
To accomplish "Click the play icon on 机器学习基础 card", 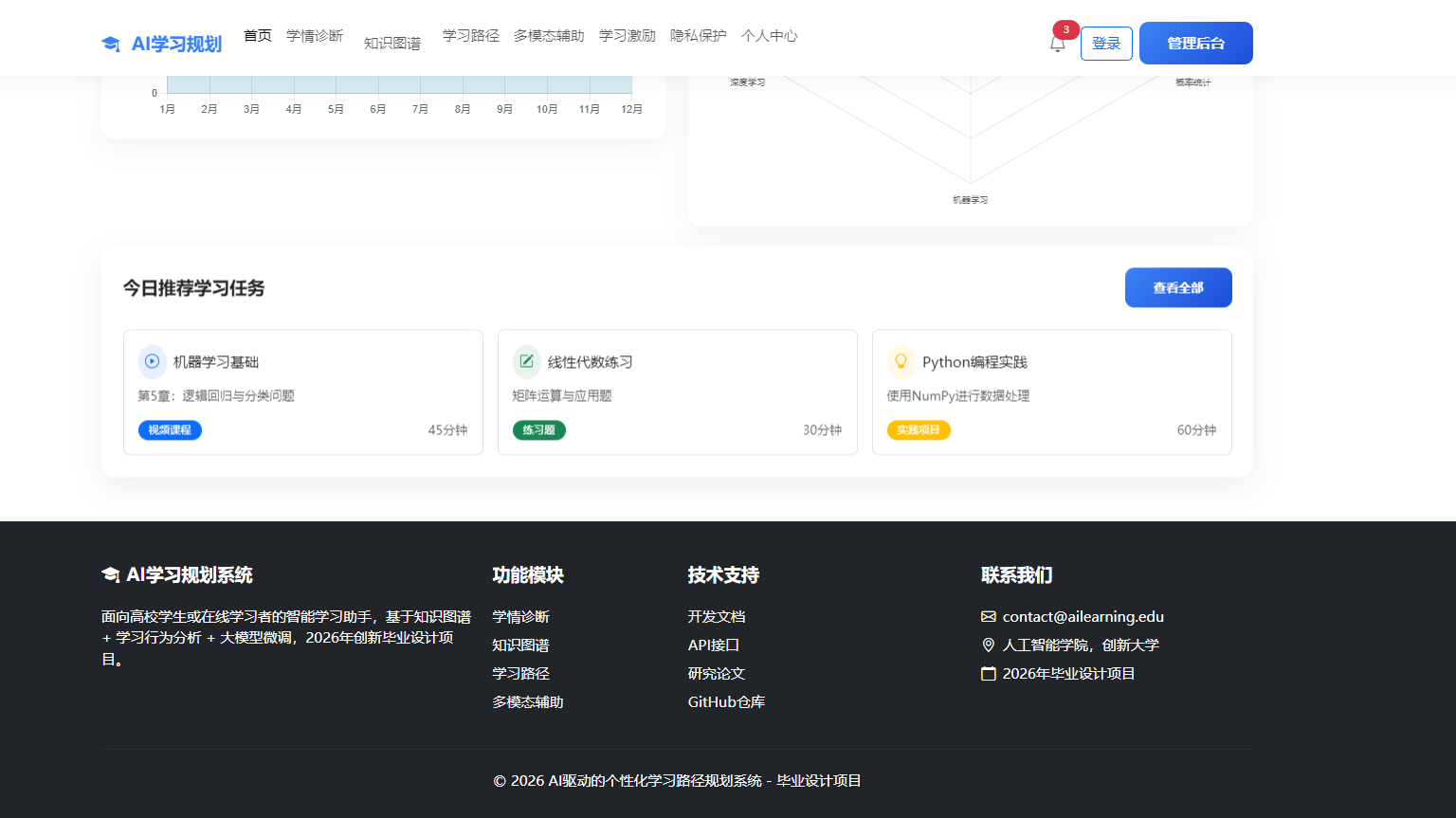I will pos(150,361).
